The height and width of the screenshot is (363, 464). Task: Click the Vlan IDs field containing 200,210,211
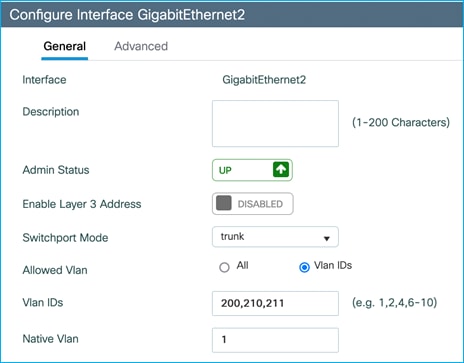coord(275,303)
